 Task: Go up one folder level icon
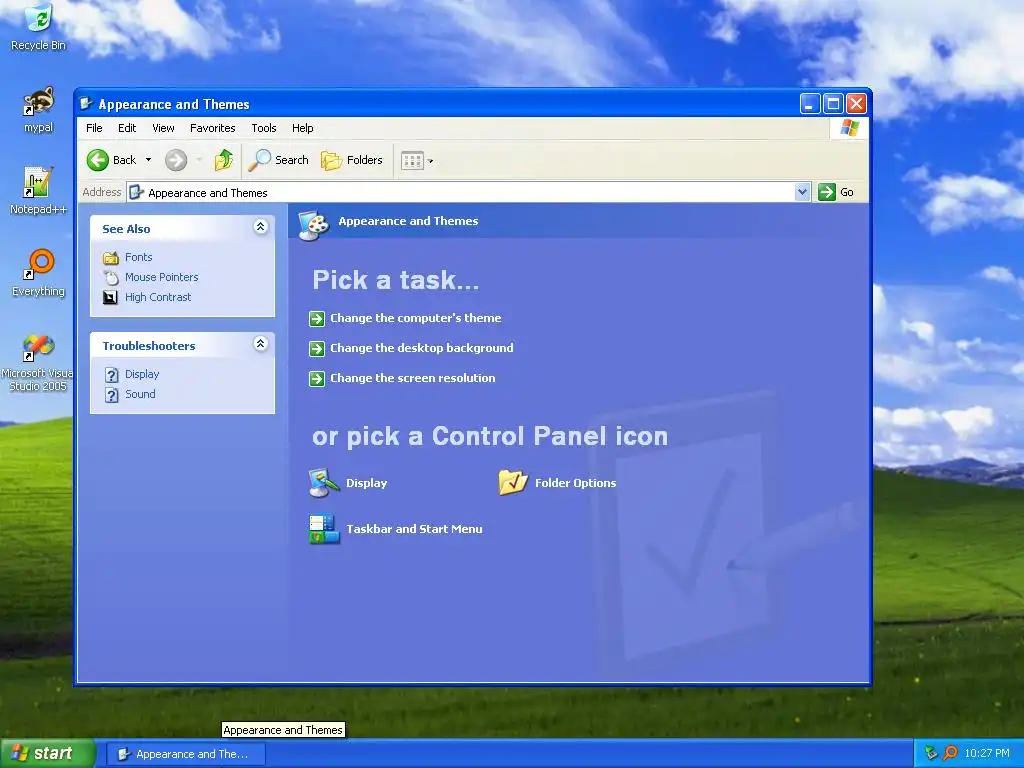pyautogui.click(x=224, y=160)
